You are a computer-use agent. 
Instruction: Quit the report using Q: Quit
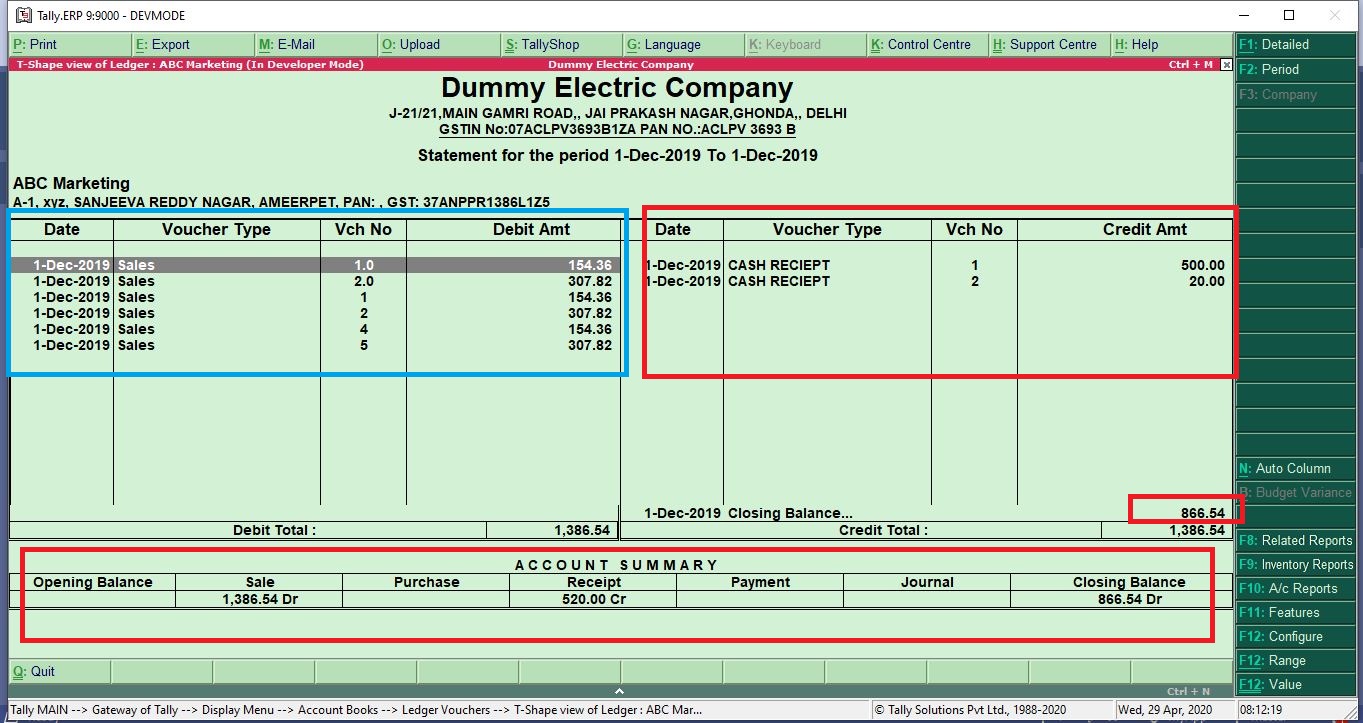(60, 671)
